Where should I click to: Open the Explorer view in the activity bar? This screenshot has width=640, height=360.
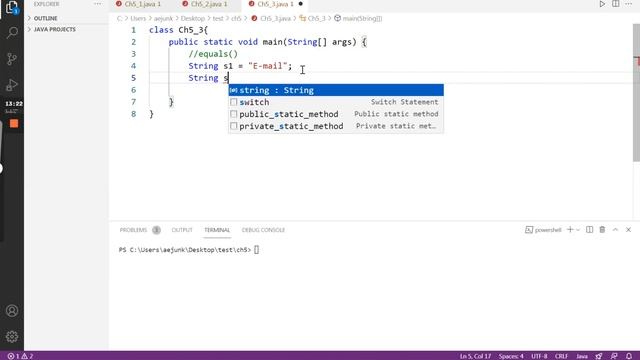point(12,7)
